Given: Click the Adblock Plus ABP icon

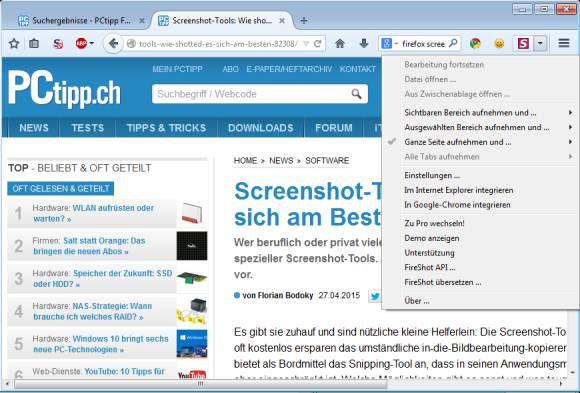Looking at the screenshot, I should pos(81,44).
